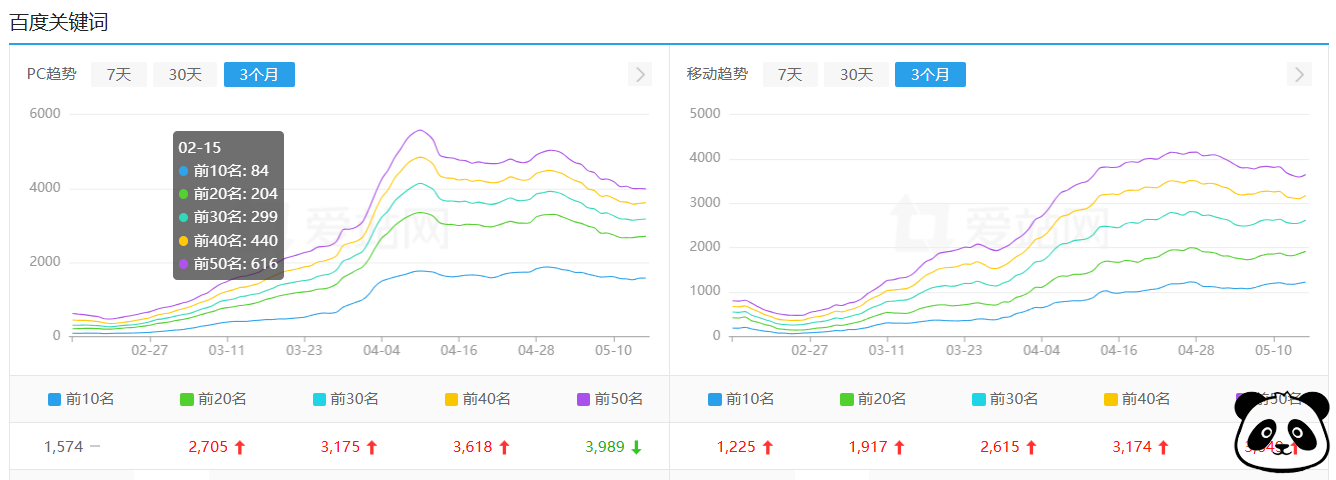Screen dimensions: 1336x480
Task: Select the mobile trend 7天 tab
Action: (790, 74)
